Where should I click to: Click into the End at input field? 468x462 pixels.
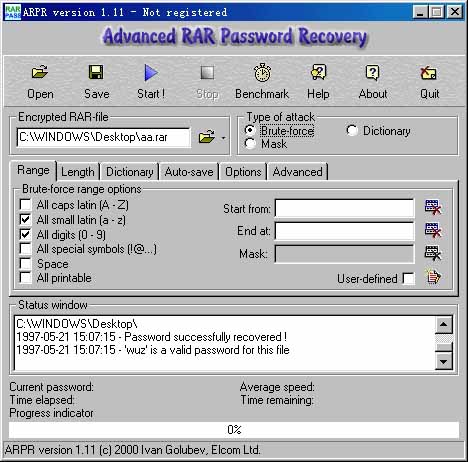(x=345, y=231)
